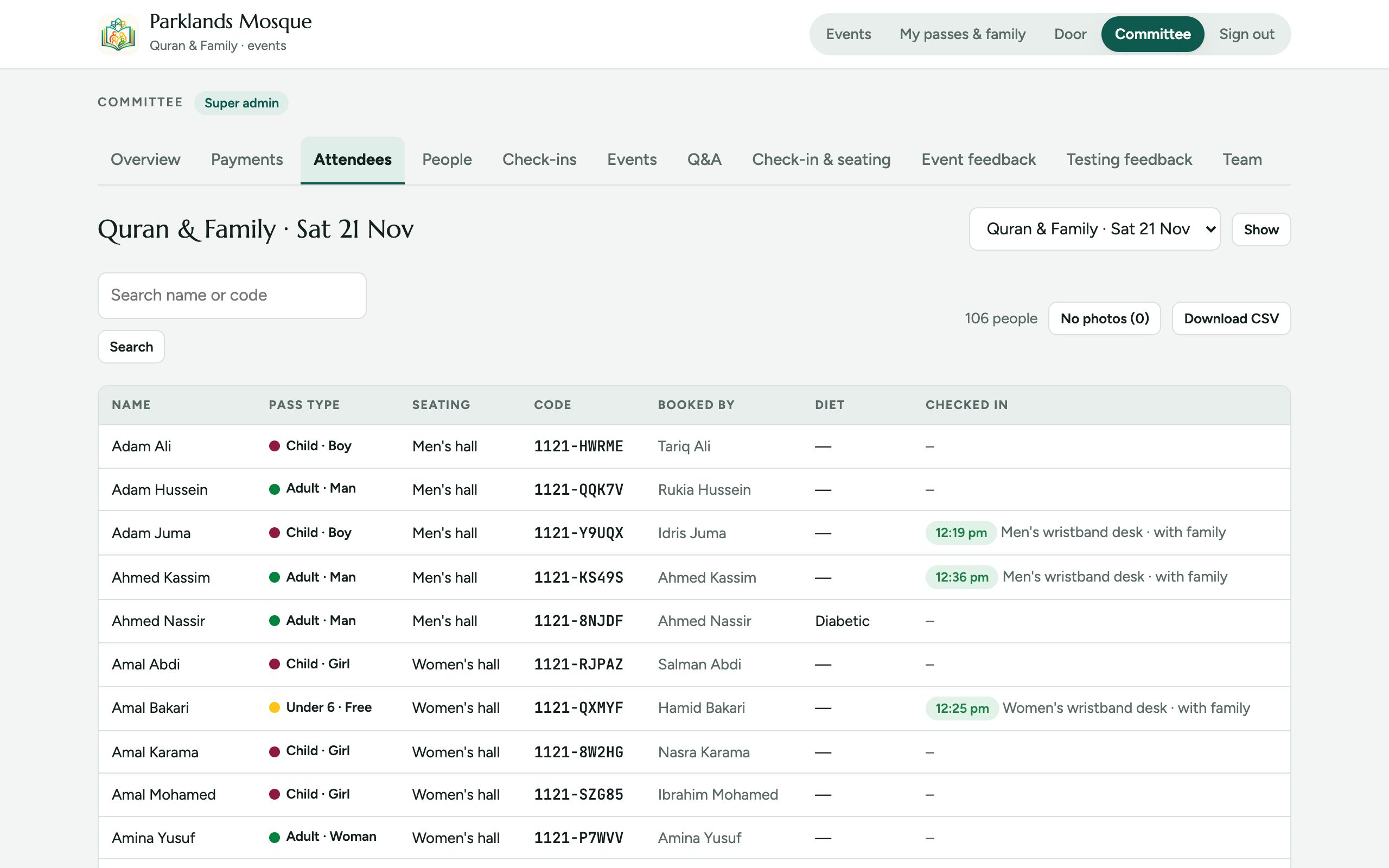Click the Show button
The image size is (1389, 868).
pos(1261,229)
